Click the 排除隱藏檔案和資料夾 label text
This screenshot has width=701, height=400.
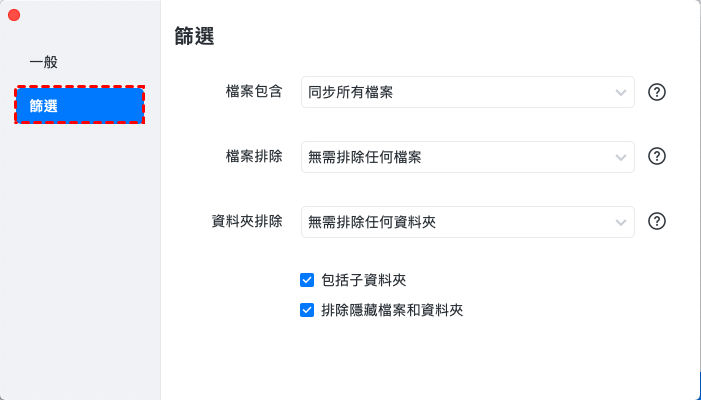[392, 310]
